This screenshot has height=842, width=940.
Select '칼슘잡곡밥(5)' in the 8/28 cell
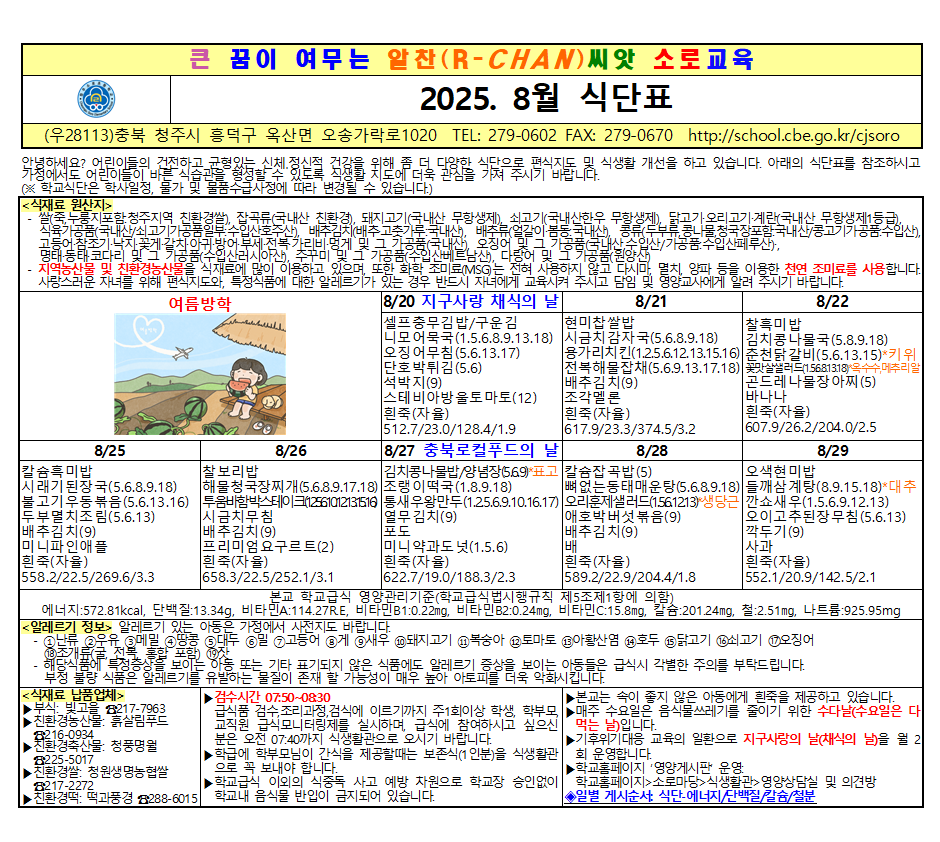click(608, 472)
